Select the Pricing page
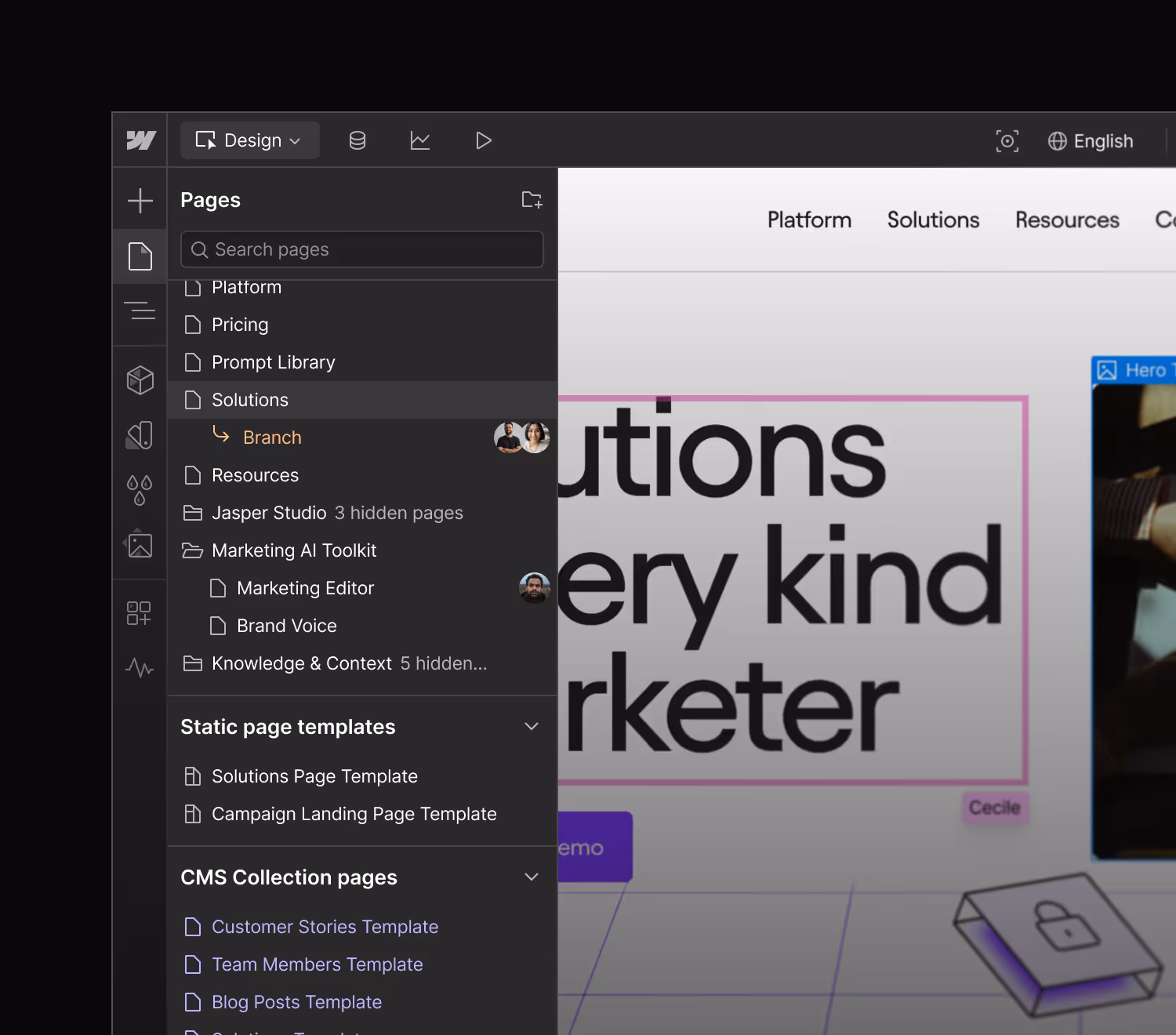Screen dimensions: 1176x1035 pyautogui.click(x=362, y=325)
